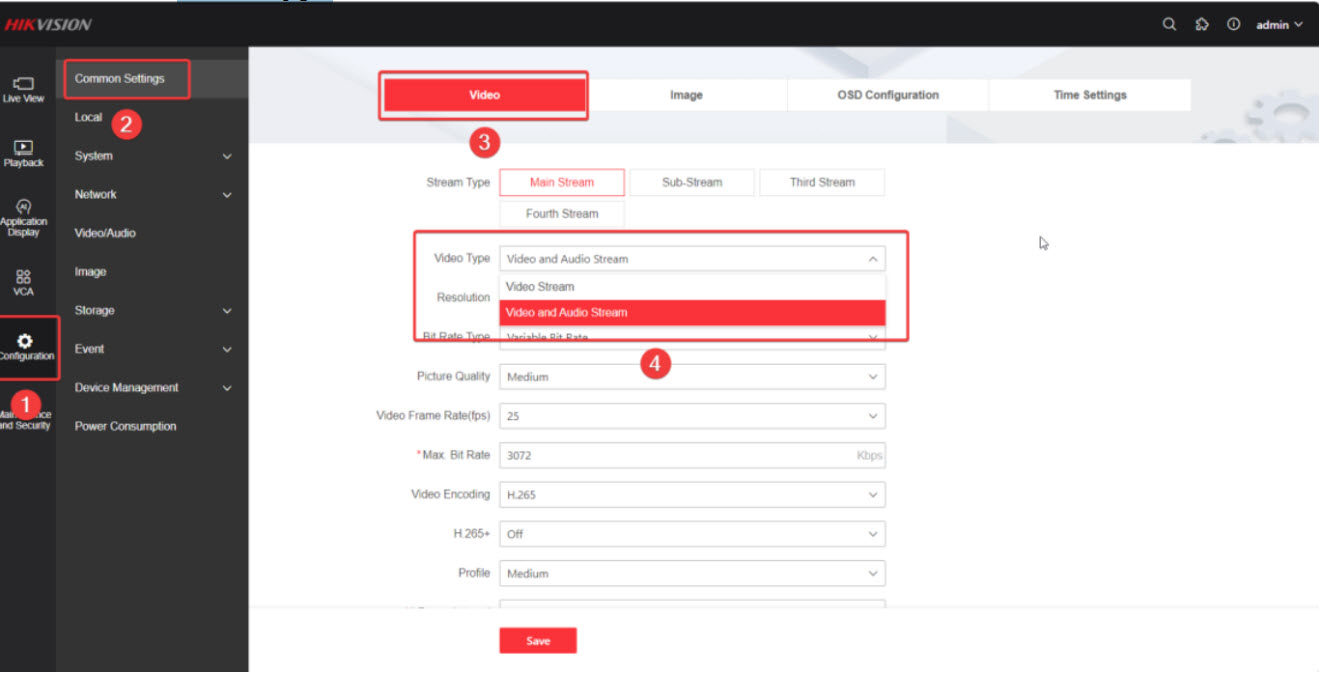Viewport: 1319px width, 679px height.
Task: Open the admin user menu
Action: [x=1279, y=25]
